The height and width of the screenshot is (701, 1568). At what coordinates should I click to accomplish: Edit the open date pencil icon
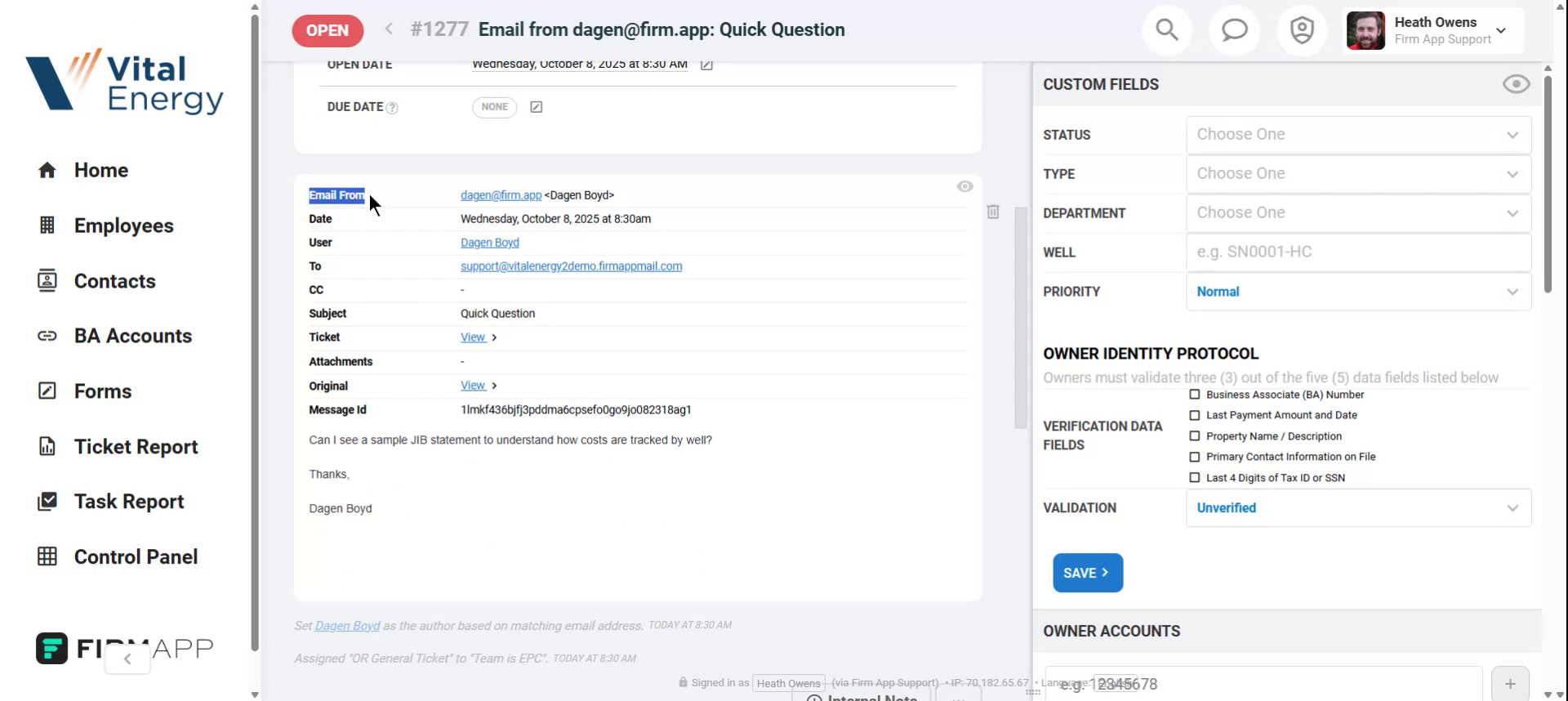point(706,65)
